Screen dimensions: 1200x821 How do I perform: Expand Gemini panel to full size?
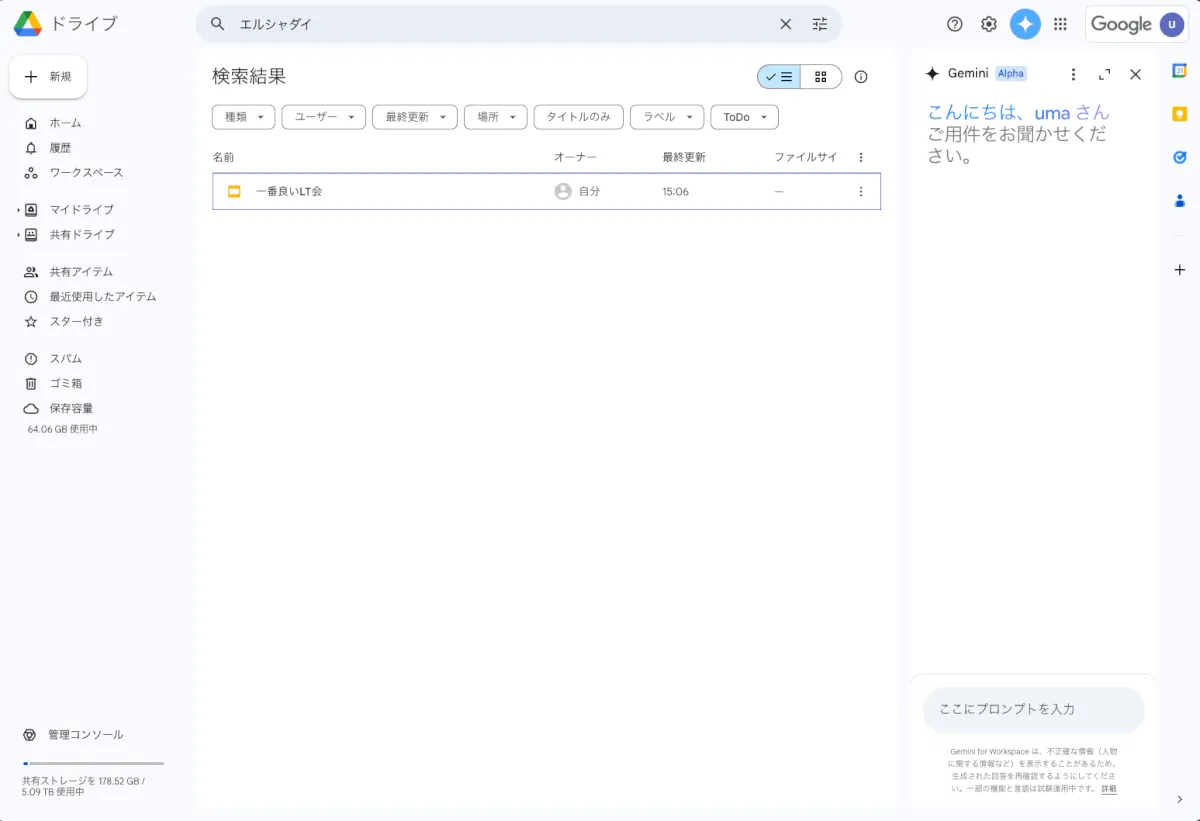1104,74
